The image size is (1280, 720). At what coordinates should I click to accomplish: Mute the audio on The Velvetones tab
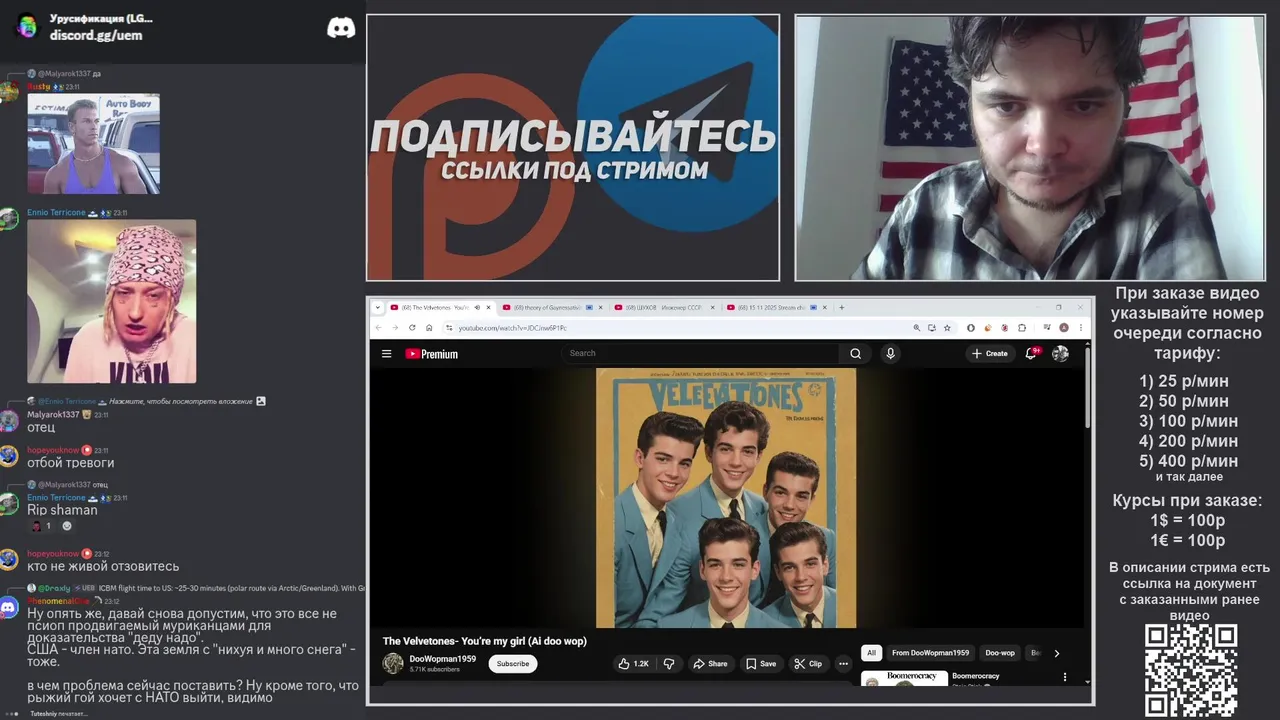tap(476, 307)
